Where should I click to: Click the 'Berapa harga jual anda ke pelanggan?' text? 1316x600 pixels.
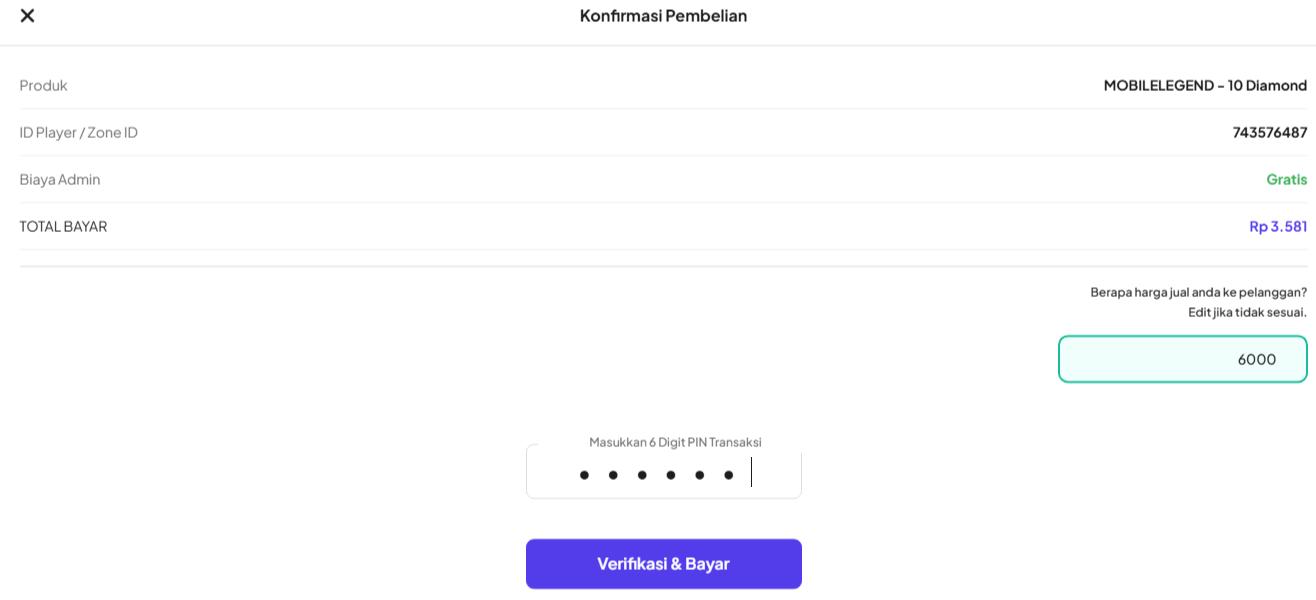(x=1197, y=292)
